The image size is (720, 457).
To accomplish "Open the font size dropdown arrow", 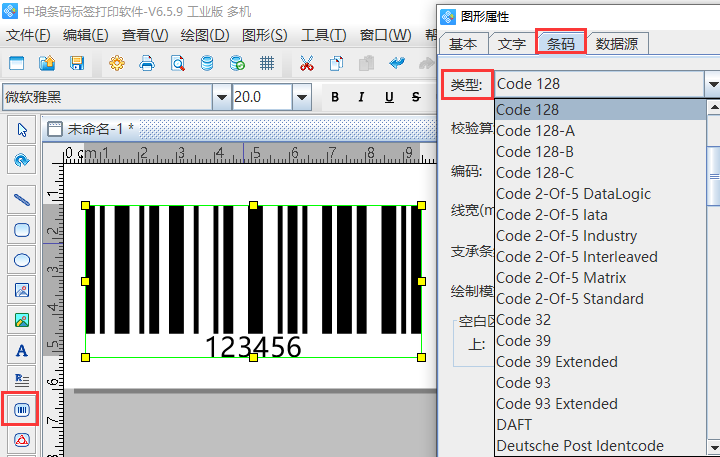I will [302, 97].
